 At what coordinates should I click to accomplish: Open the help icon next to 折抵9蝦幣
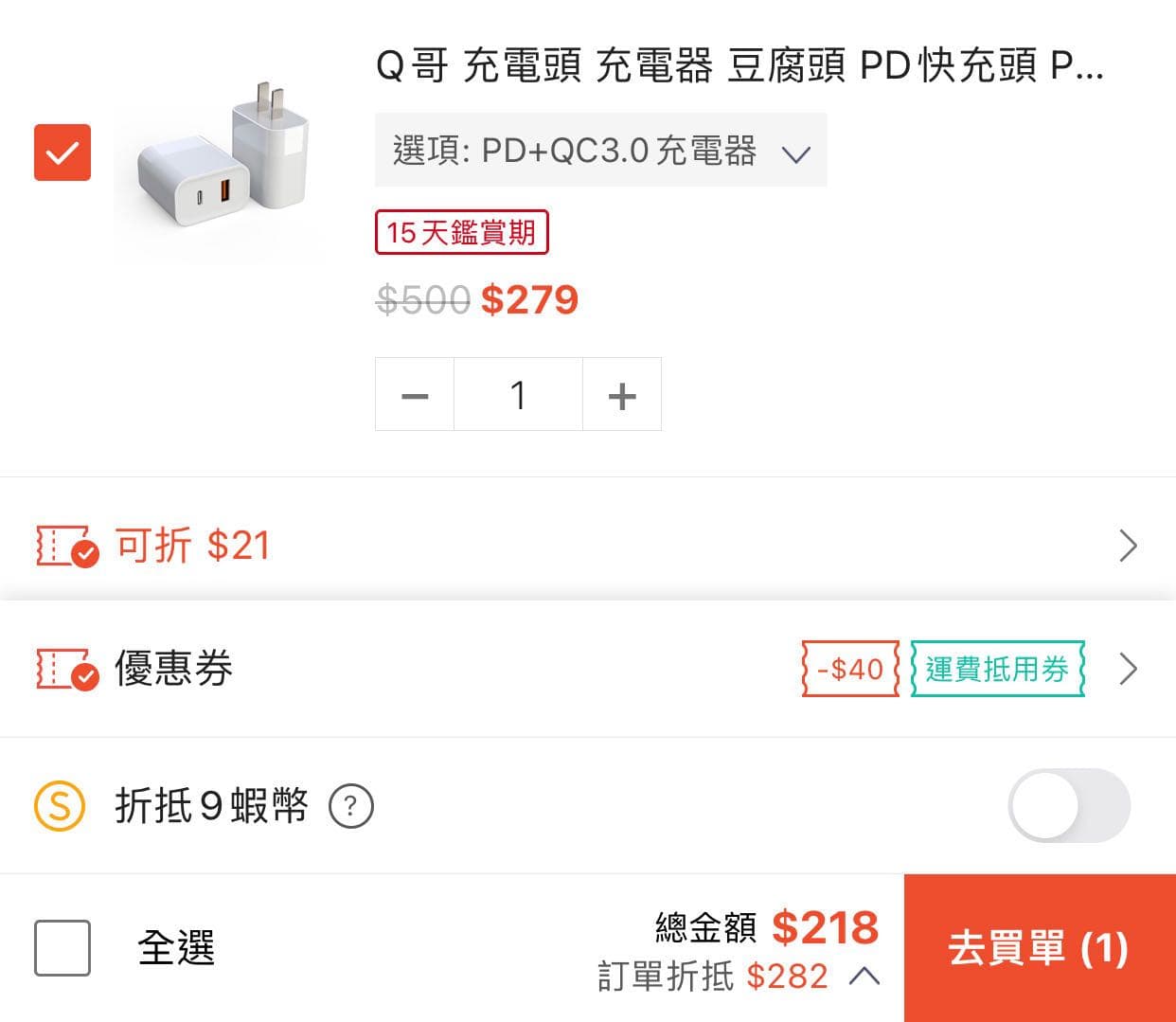pos(351,806)
